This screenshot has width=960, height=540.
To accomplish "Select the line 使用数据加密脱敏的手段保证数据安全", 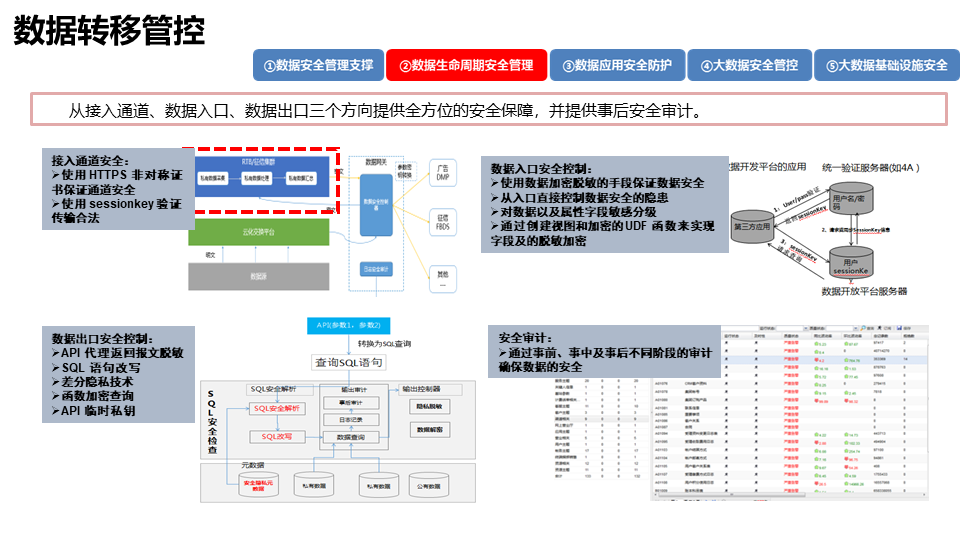I will coord(598,182).
